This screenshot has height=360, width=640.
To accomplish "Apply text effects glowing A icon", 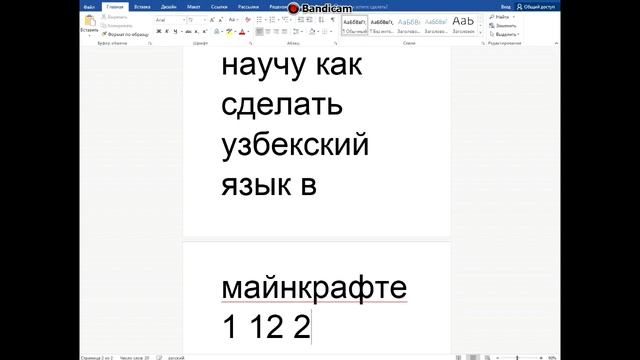I will coord(216,31).
